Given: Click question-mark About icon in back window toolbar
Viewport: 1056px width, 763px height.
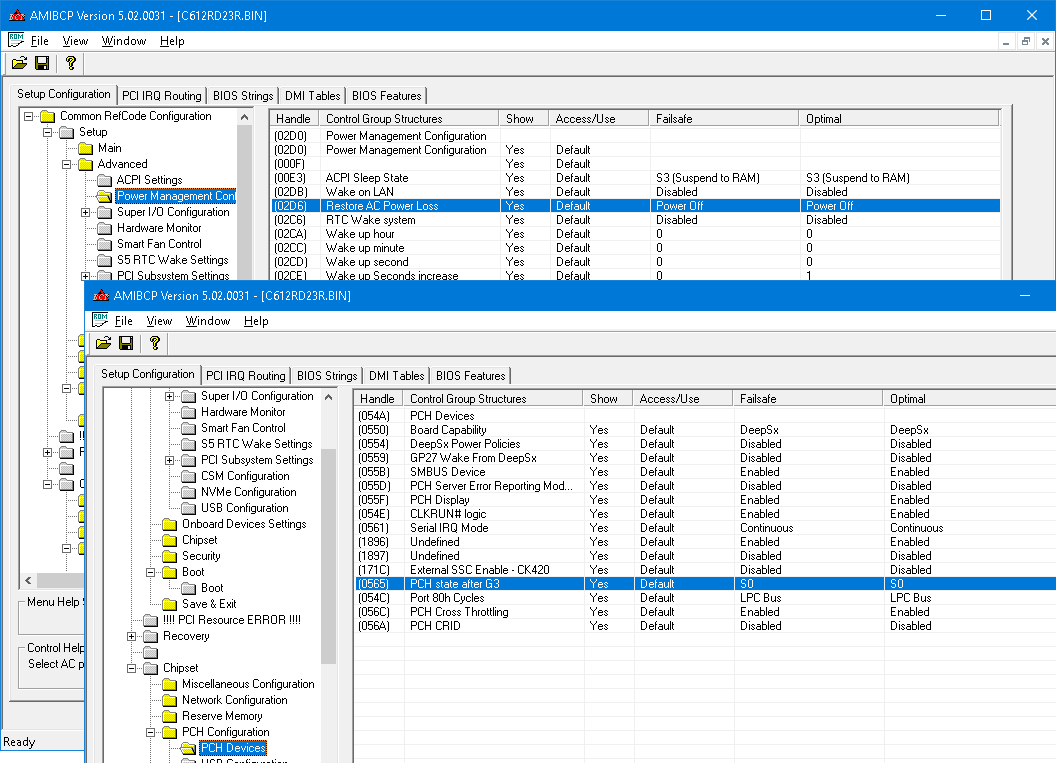Looking at the screenshot, I should pyautogui.click(x=70, y=63).
